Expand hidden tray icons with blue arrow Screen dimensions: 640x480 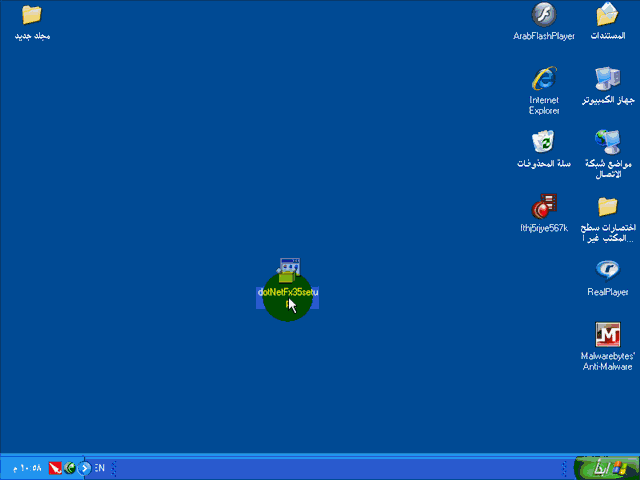coord(86,468)
